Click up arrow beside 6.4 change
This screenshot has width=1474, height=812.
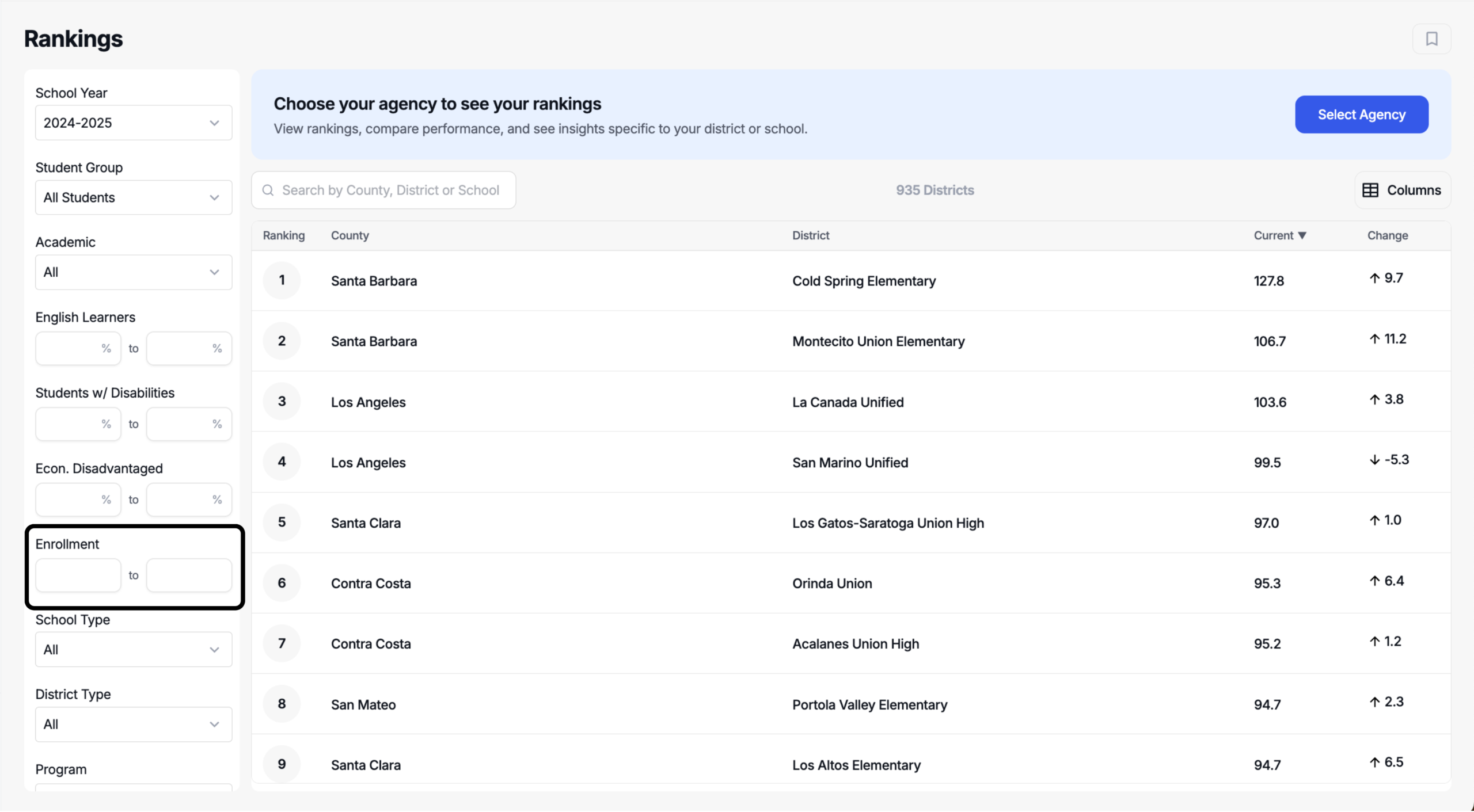point(1374,581)
